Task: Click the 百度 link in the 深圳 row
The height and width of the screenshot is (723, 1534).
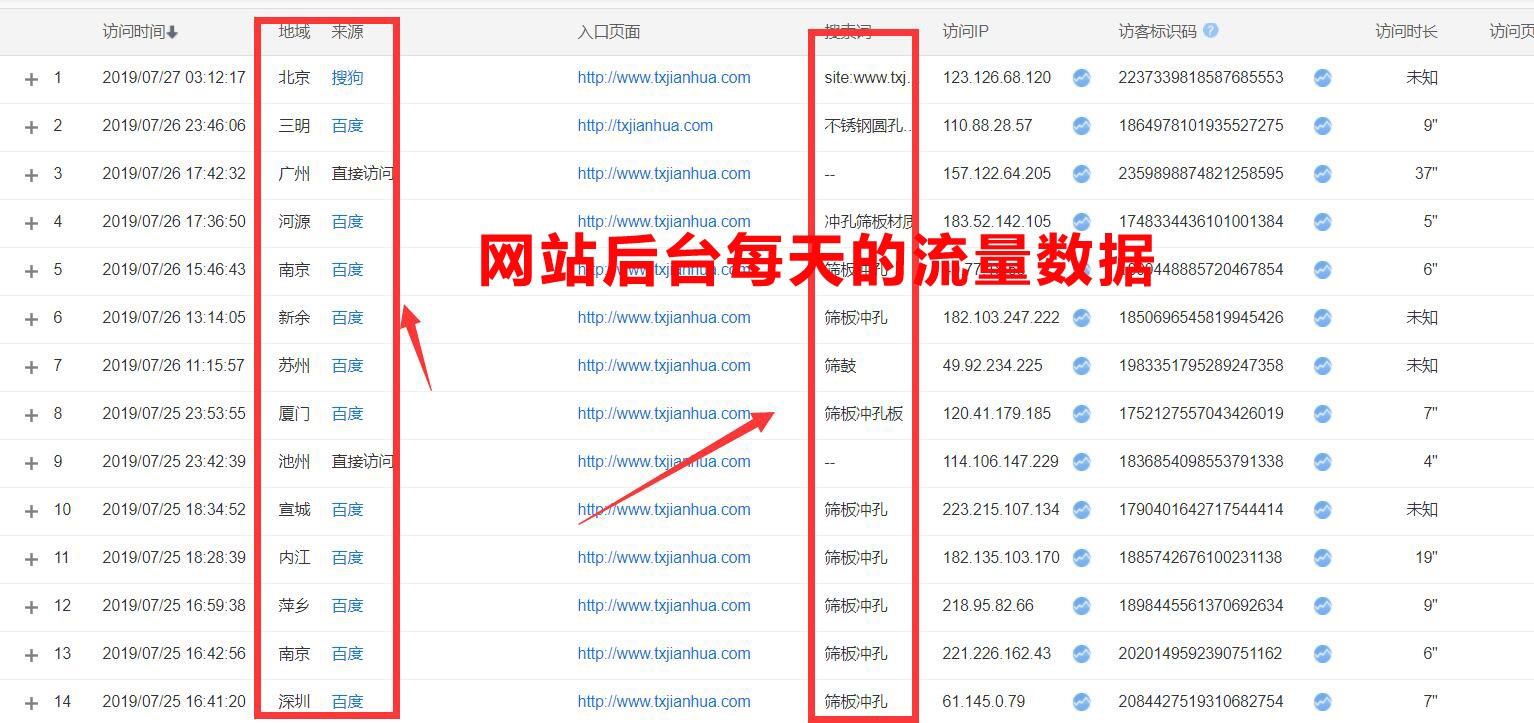Action: 347,701
